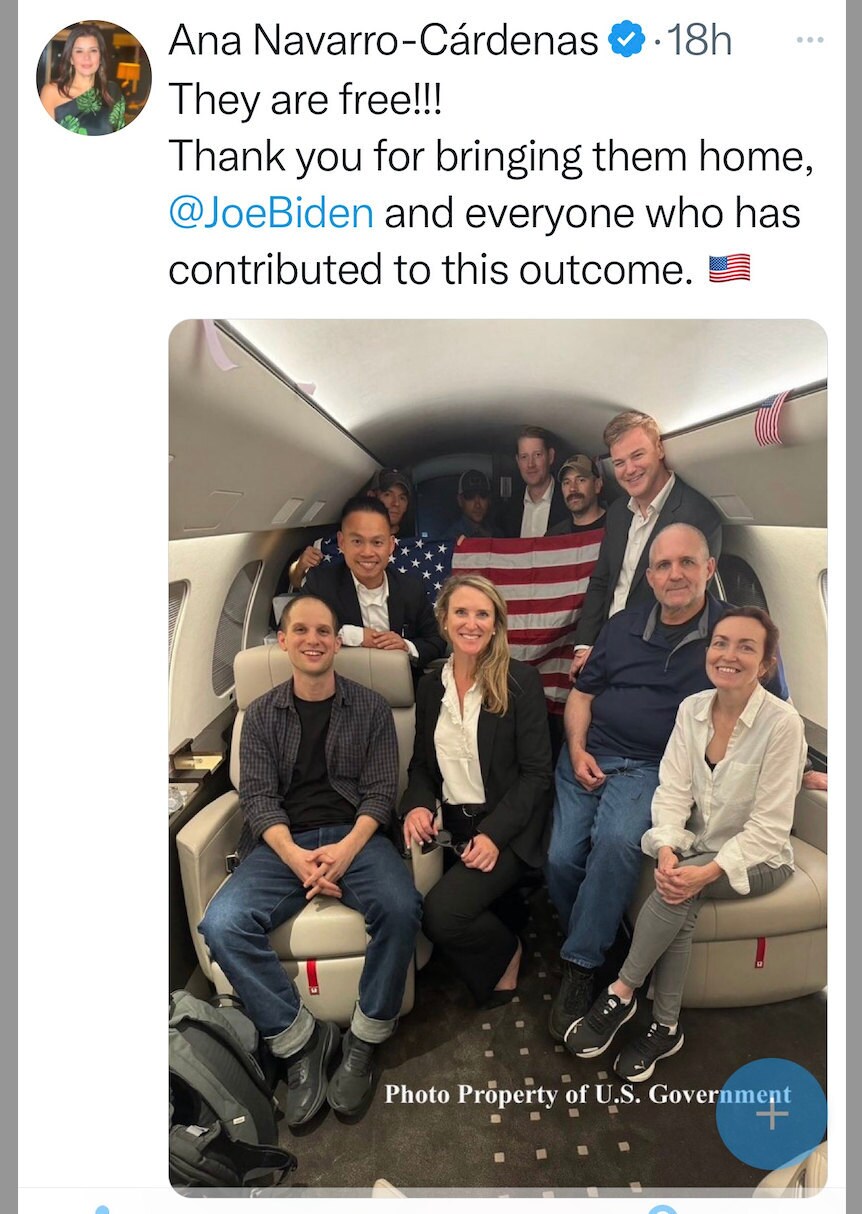Click the "Thank you for bringing them home," line
The height and width of the screenshot is (1214, 862).
[x=490, y=157]
